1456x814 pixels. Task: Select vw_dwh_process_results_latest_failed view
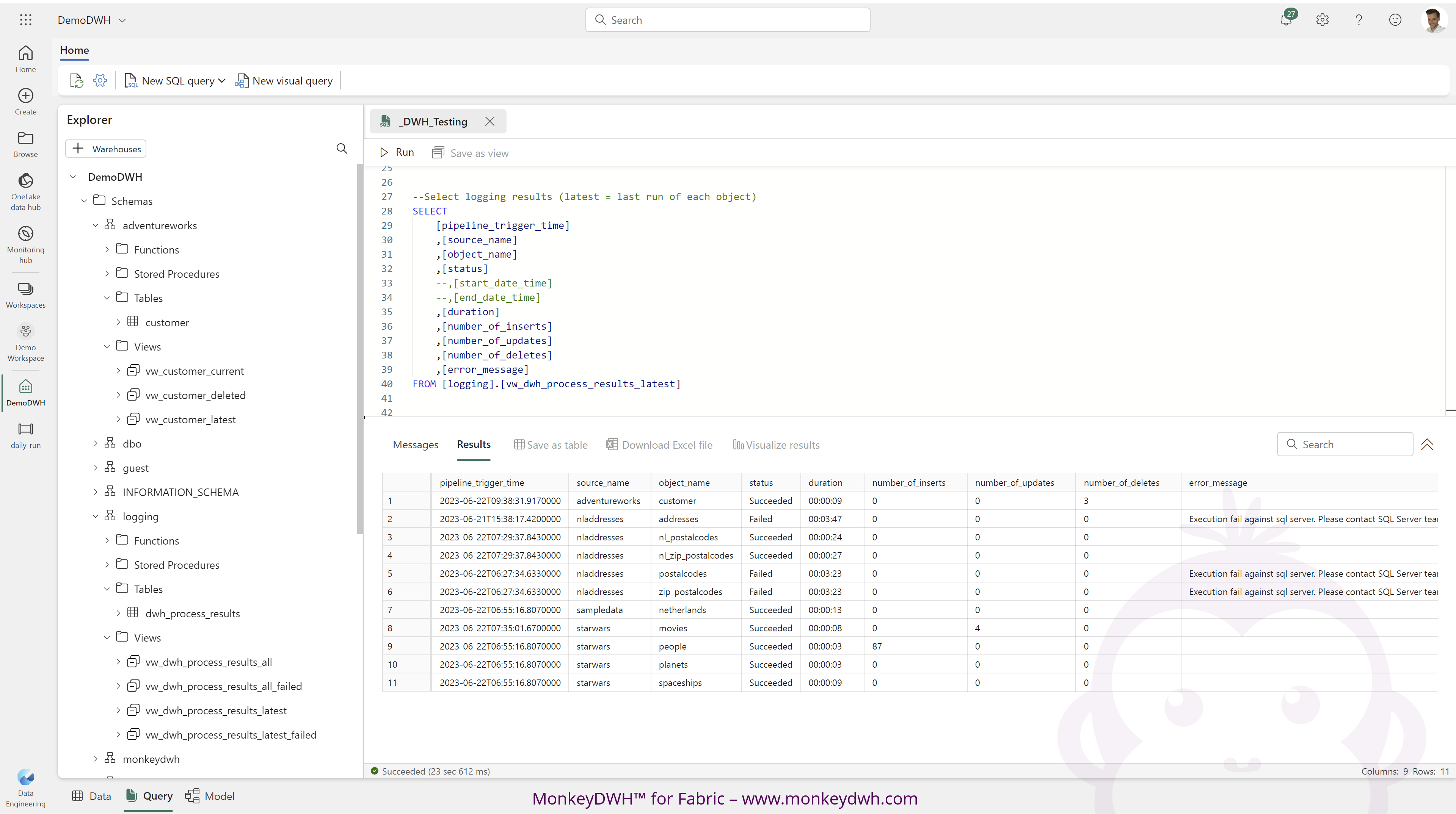tap(231, 735)
